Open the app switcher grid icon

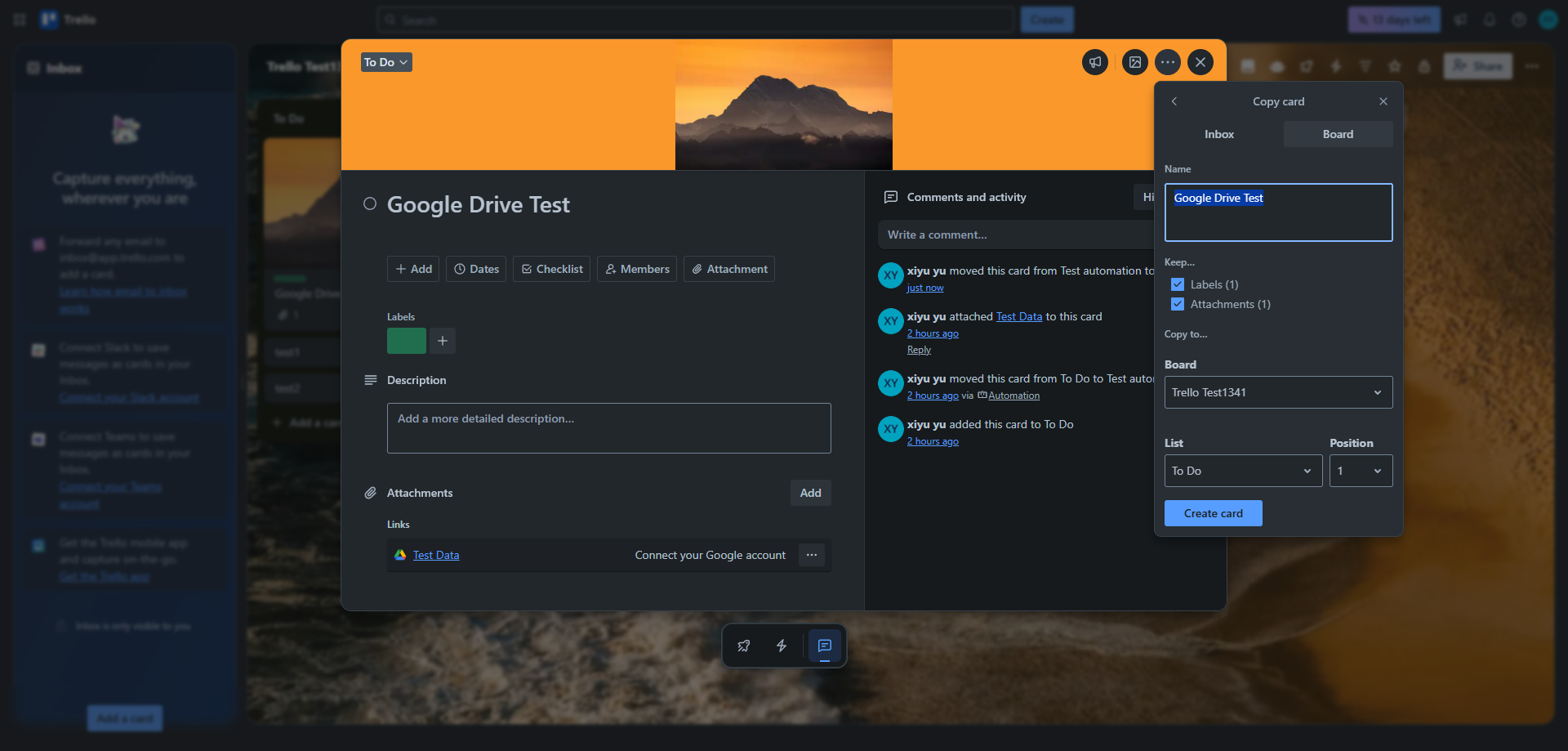pyautogui.click(x=20, y=20)
